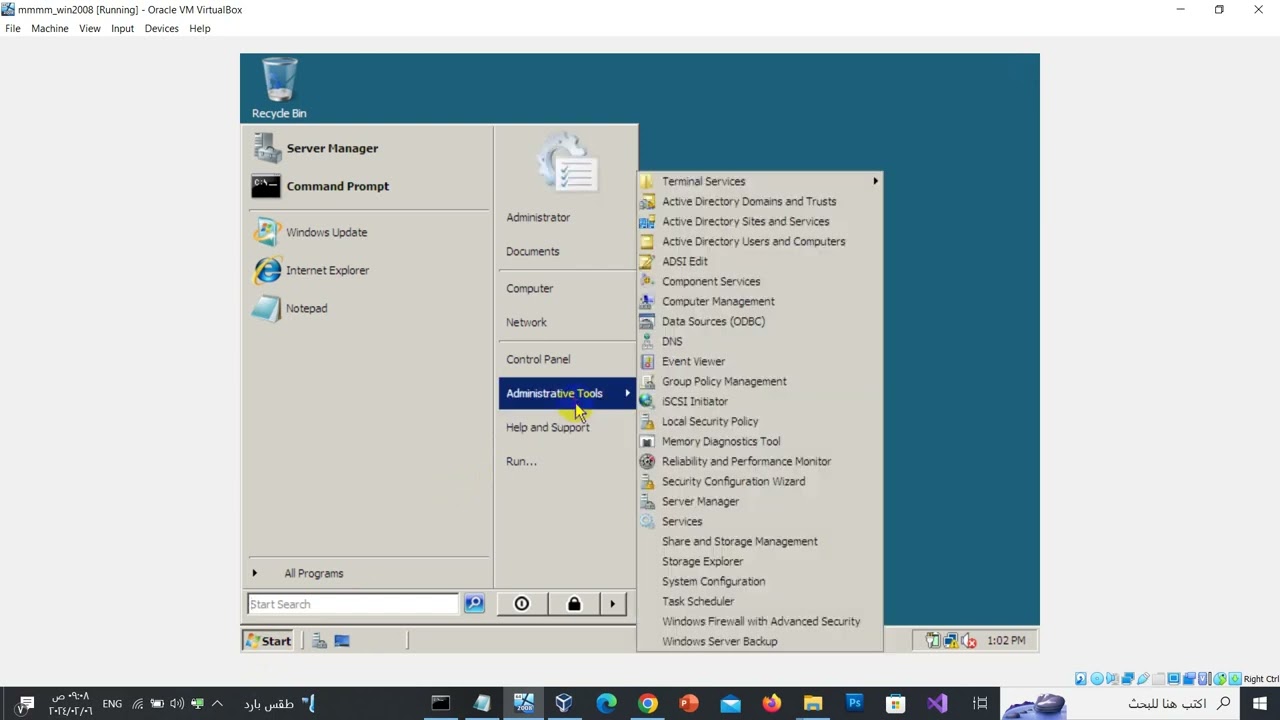Open Active Directory Domains and Trusts
The height and width of the screenshot is (720, 1280).
point(760,201)
